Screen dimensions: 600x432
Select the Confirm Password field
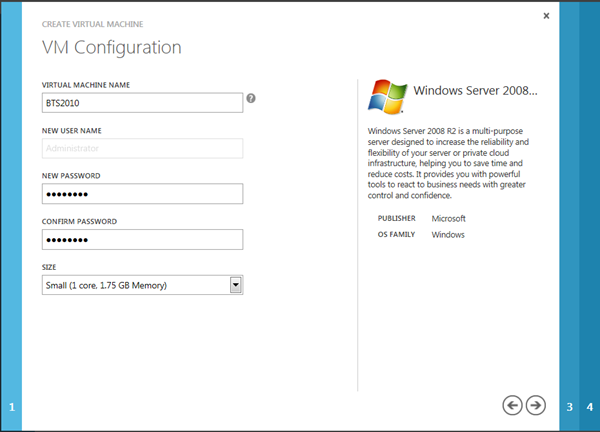[143, 240]
